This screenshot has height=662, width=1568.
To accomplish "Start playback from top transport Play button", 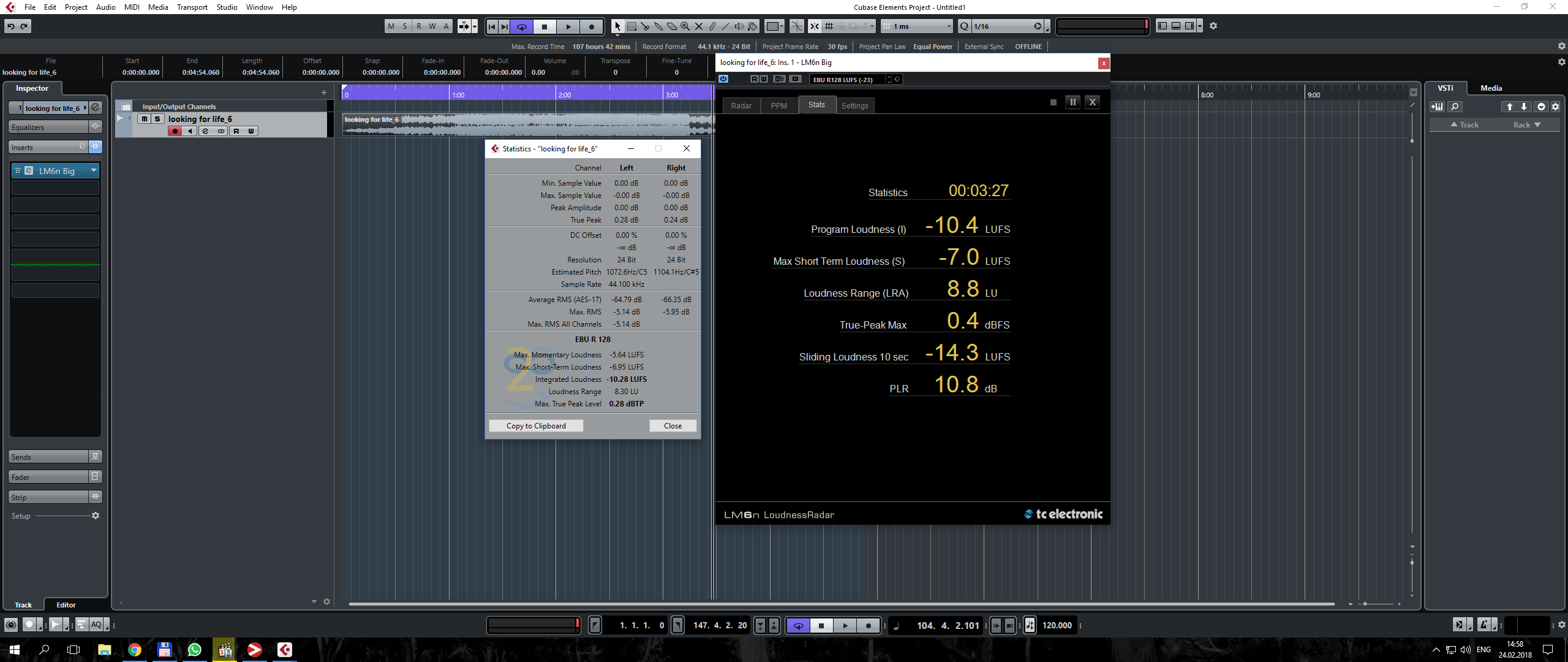I will (x=568, y=26).
